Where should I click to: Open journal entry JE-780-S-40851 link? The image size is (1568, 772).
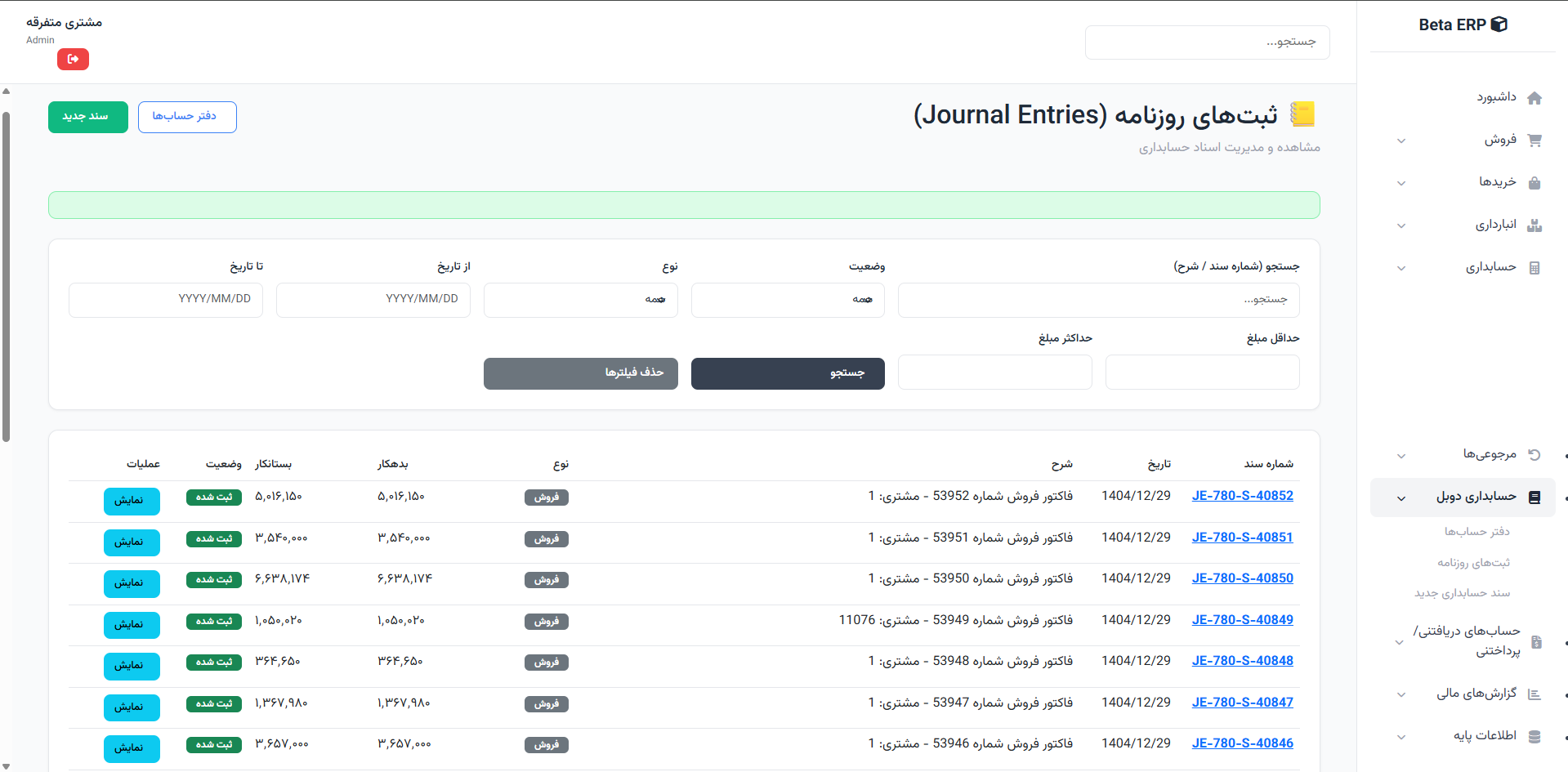(x=1242, y=538)
